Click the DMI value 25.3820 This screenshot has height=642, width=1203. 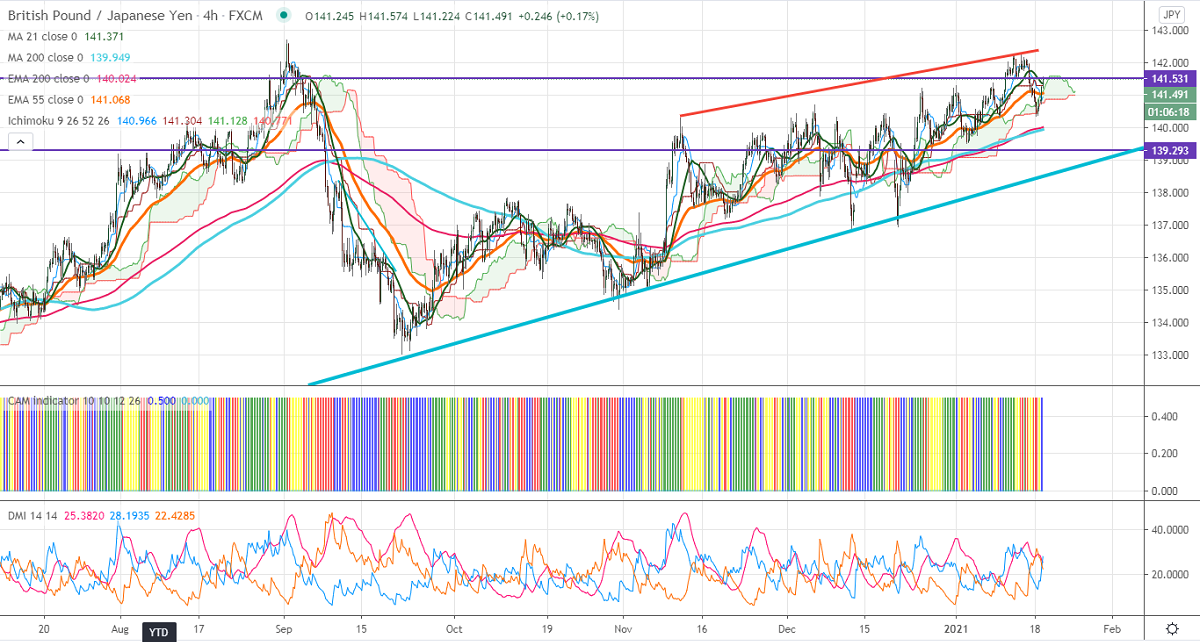click(86, 514)
